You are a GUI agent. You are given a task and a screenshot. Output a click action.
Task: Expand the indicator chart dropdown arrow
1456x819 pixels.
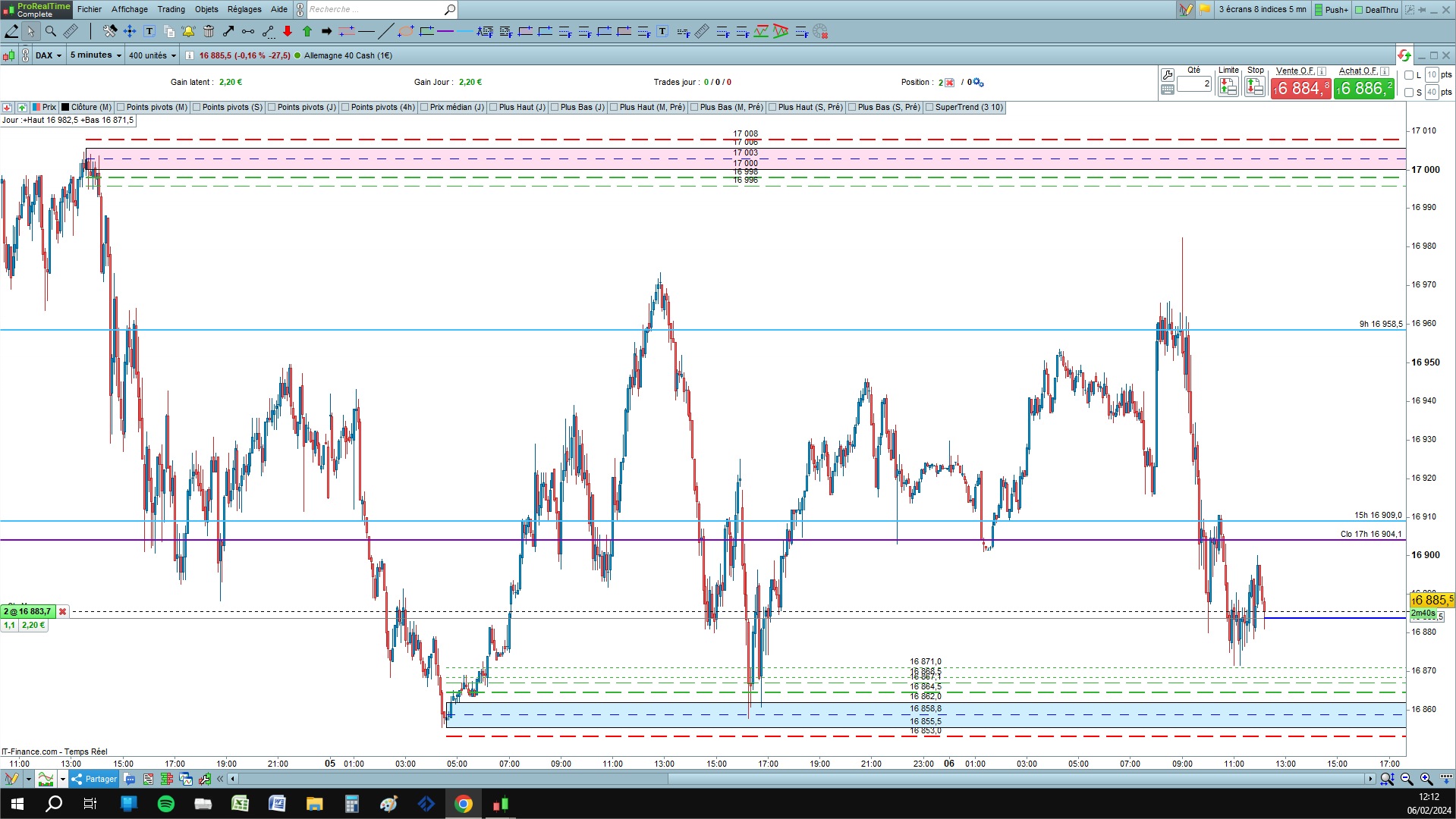[62, 779]
